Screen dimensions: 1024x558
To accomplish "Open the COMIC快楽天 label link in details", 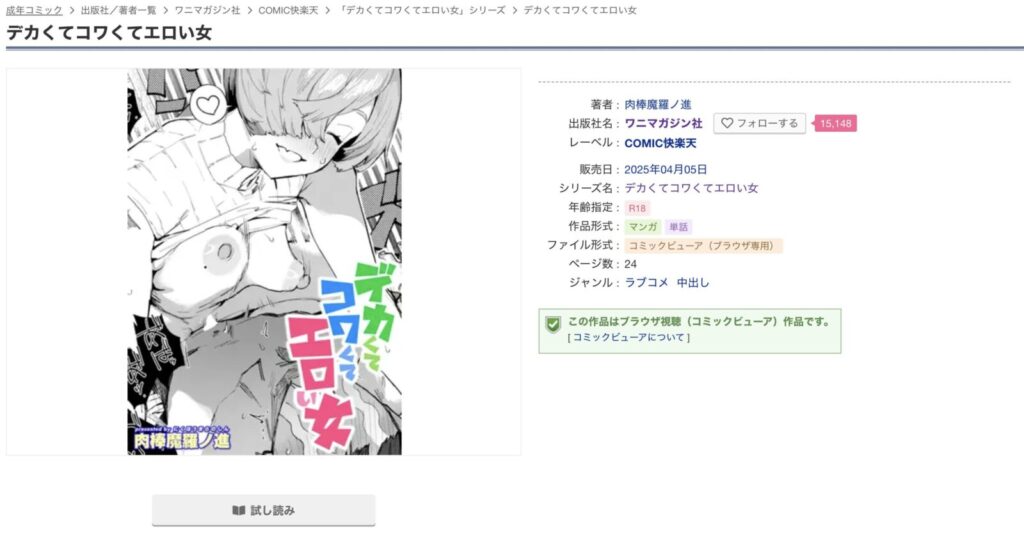I will (660, 143).
